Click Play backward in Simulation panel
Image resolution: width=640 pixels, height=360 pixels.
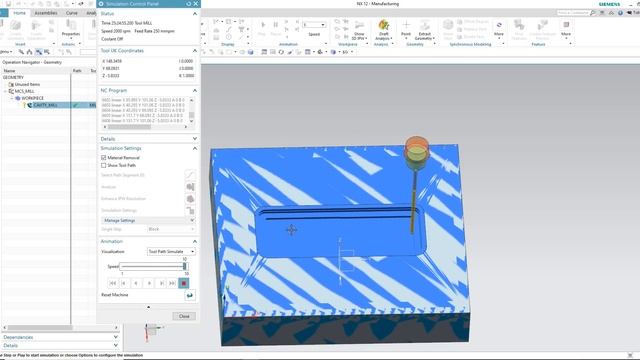point(136,283)
